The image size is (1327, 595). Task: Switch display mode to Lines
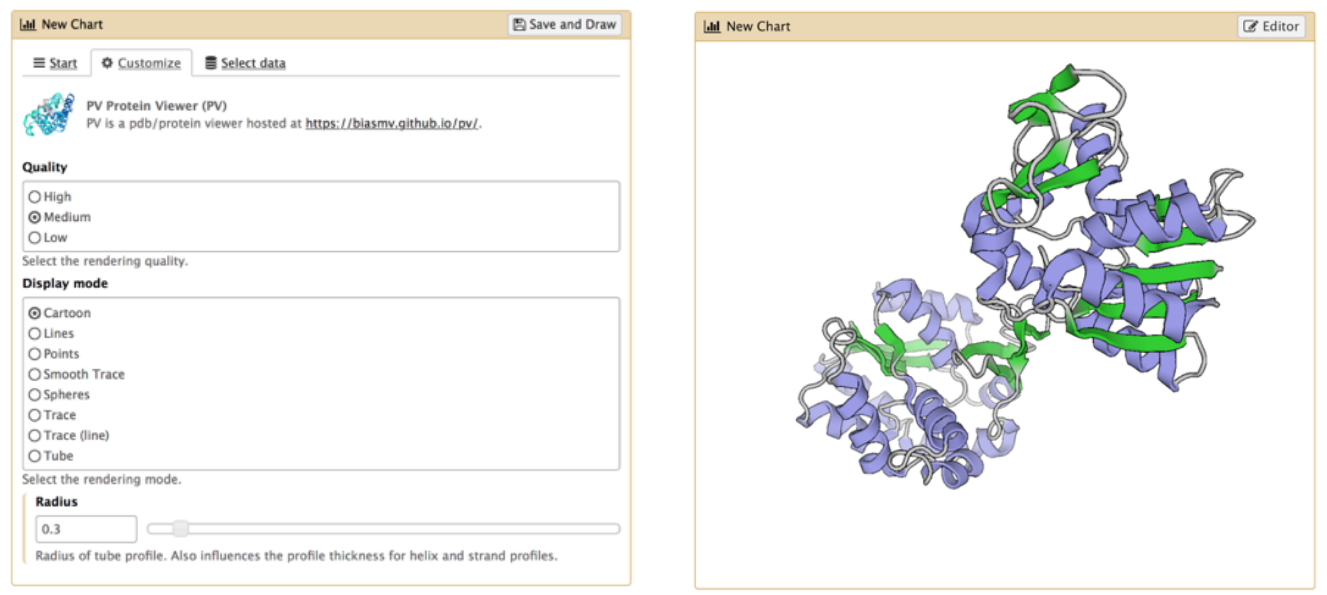(35, 334)
